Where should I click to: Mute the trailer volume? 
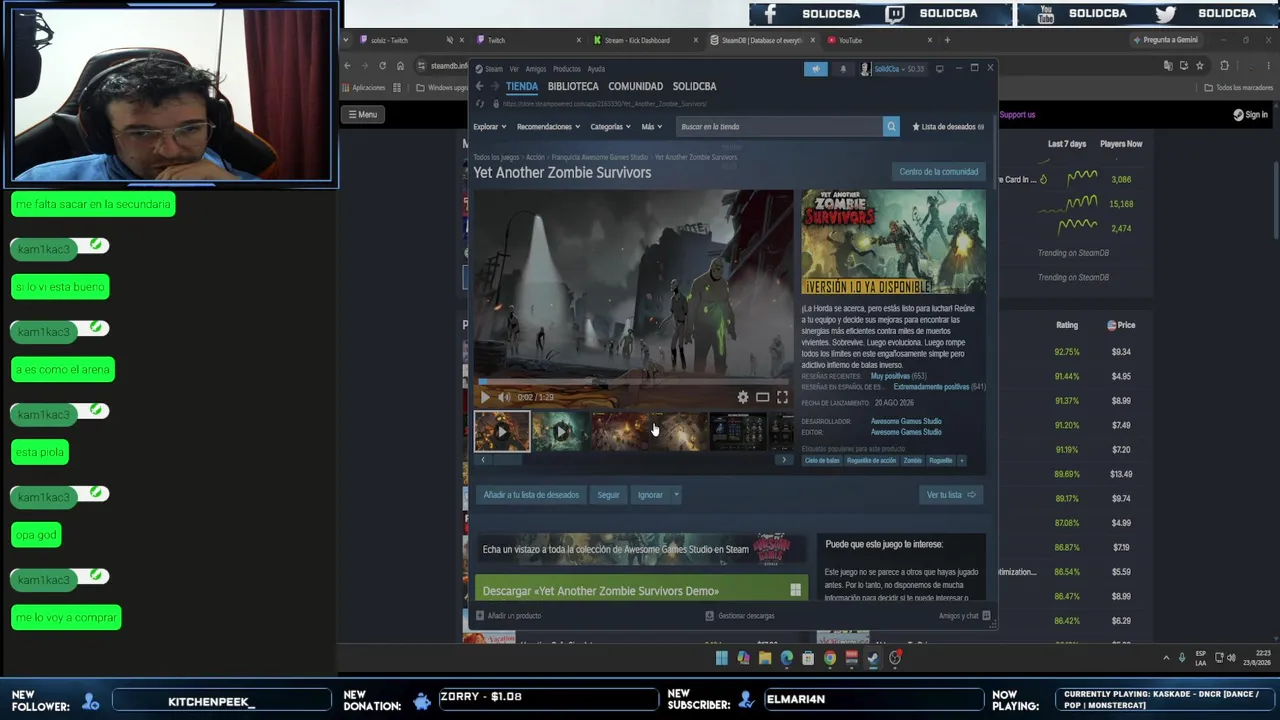[x=504, y=397]
